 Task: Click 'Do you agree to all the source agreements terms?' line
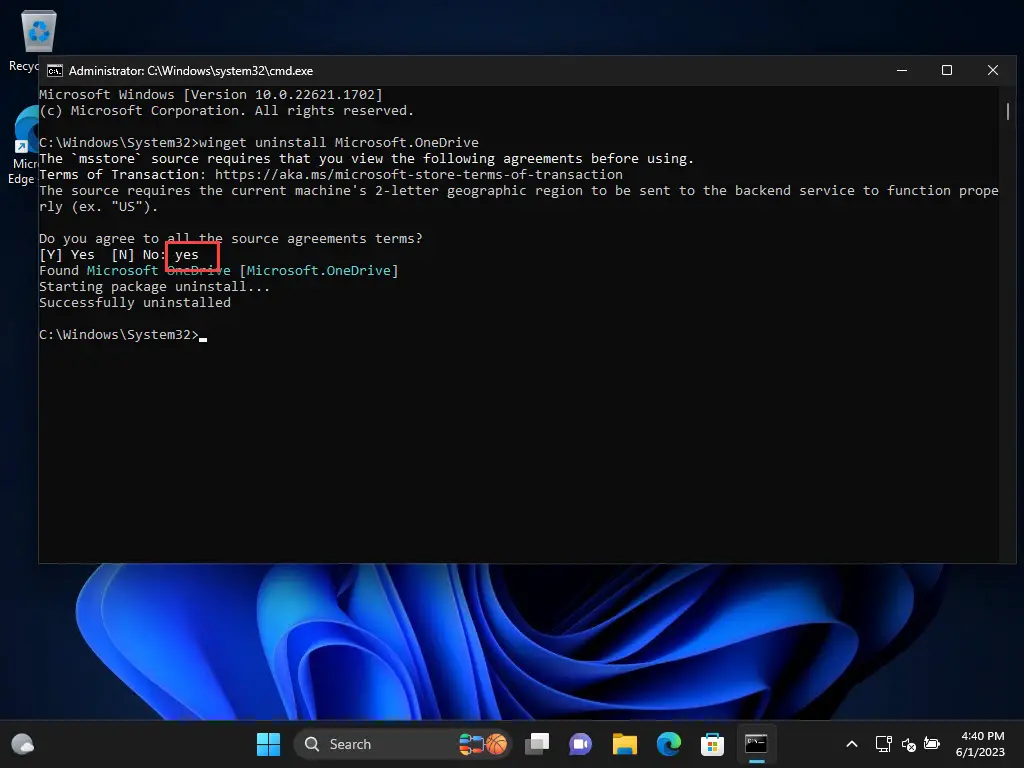point(231,238)
